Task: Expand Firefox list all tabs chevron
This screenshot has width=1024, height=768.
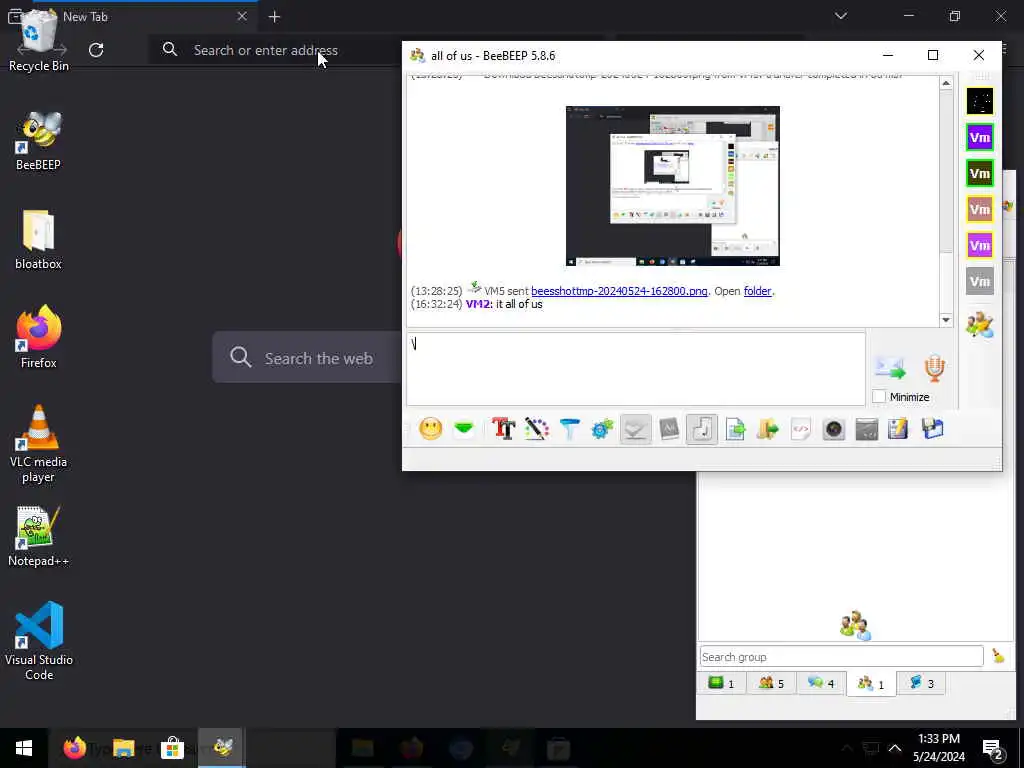Action: (x=840, y=16)
